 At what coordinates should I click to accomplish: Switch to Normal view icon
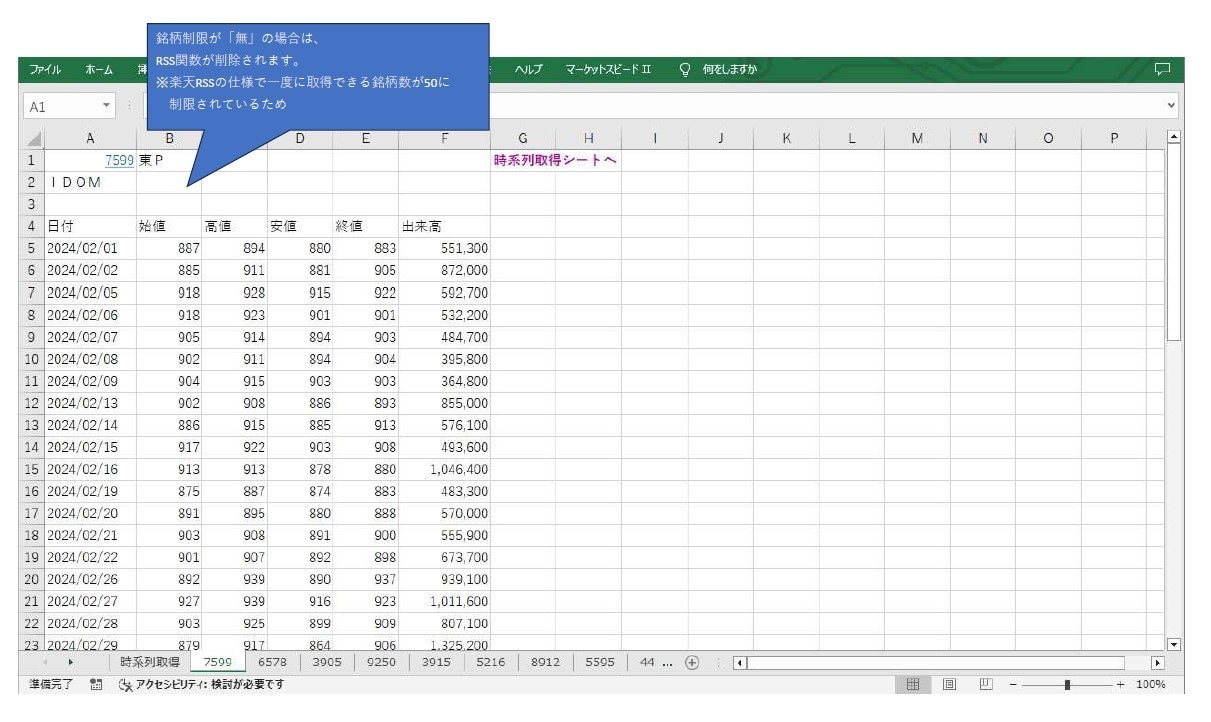(x=912, y=685)
